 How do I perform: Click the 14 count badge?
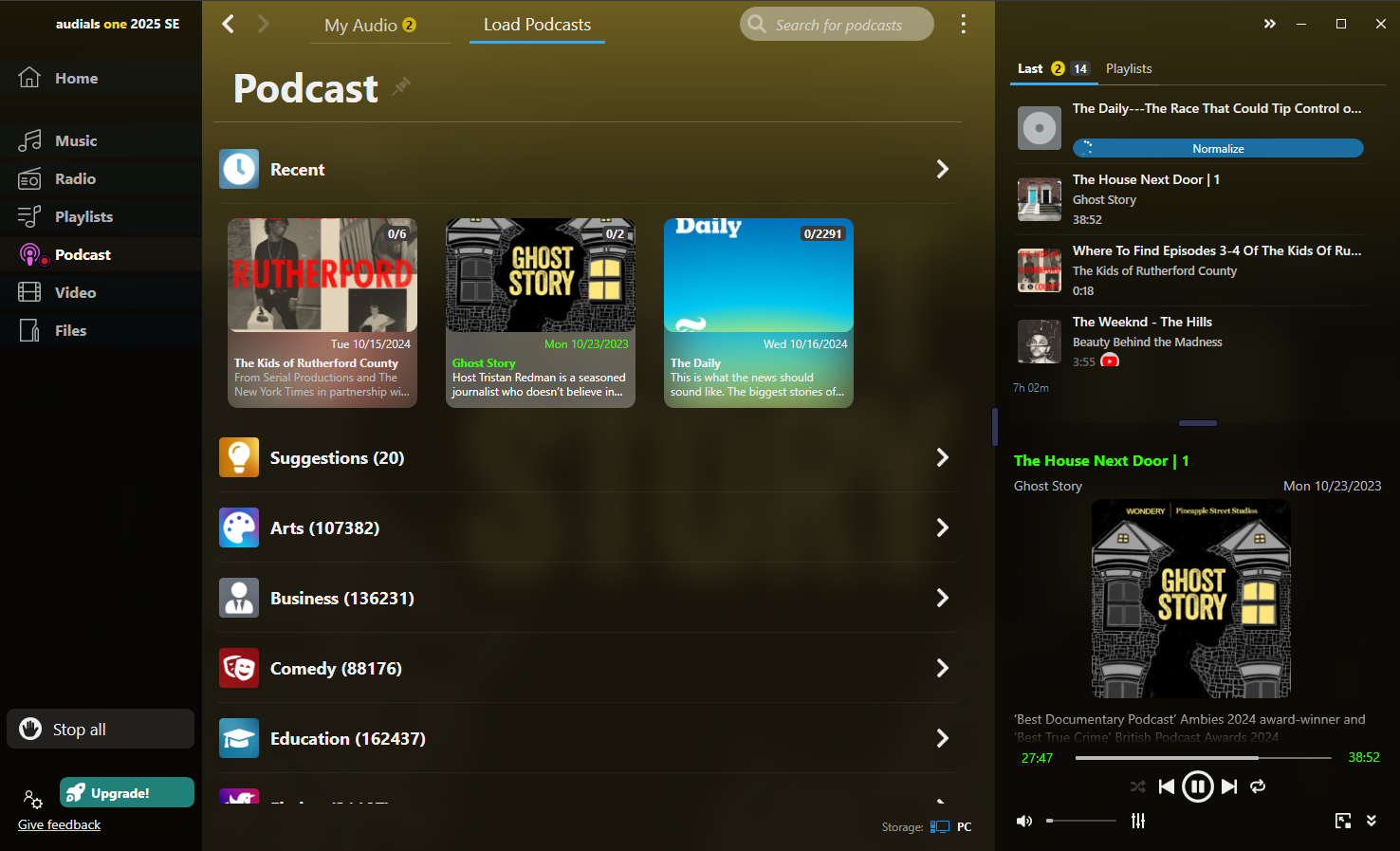point(1080,68)
